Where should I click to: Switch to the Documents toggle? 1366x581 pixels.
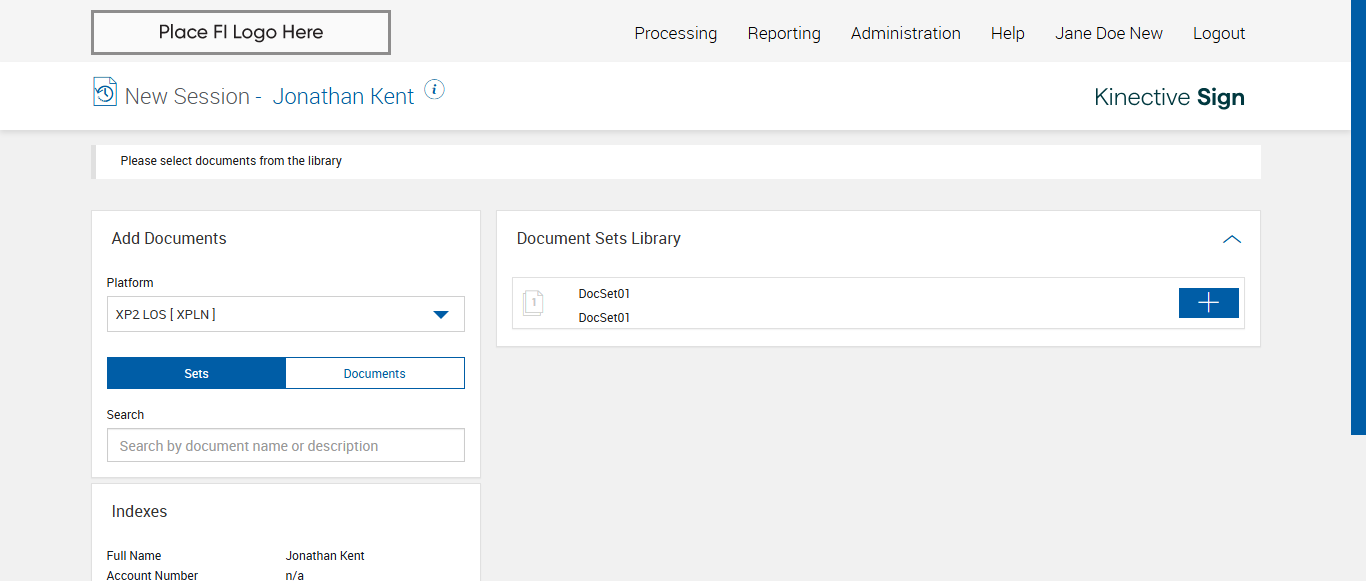coord(375,373)
